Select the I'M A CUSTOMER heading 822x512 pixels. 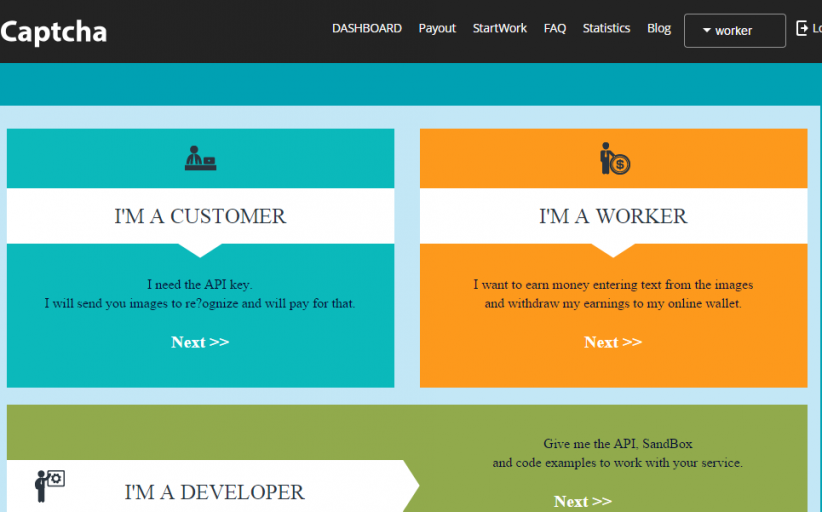click(x=200, y=216)
